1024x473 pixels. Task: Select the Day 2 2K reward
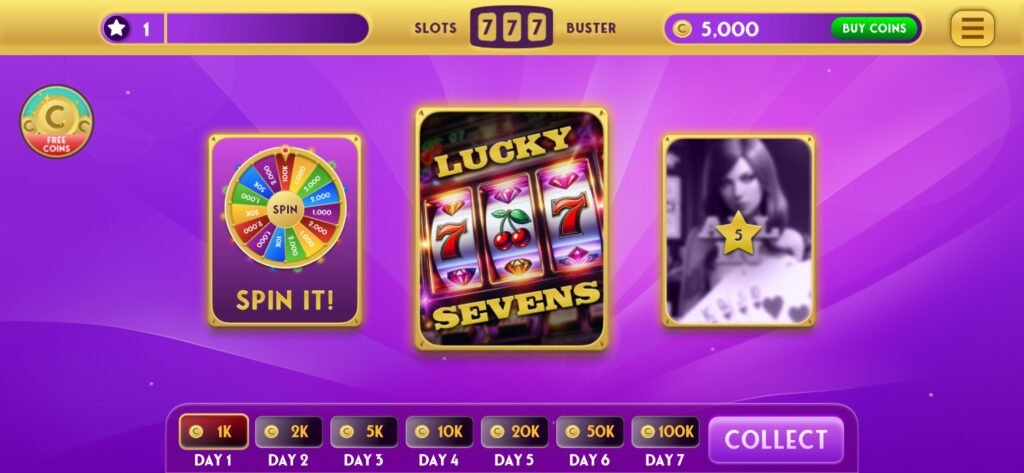point(289,431)
